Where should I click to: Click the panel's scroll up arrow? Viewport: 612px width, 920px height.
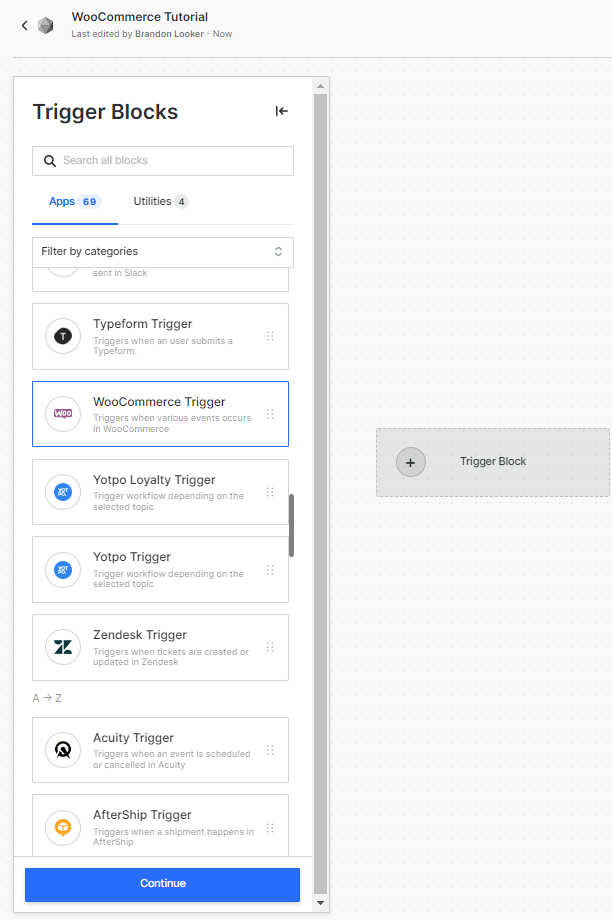pyautogui.click(x=320, y=86)
